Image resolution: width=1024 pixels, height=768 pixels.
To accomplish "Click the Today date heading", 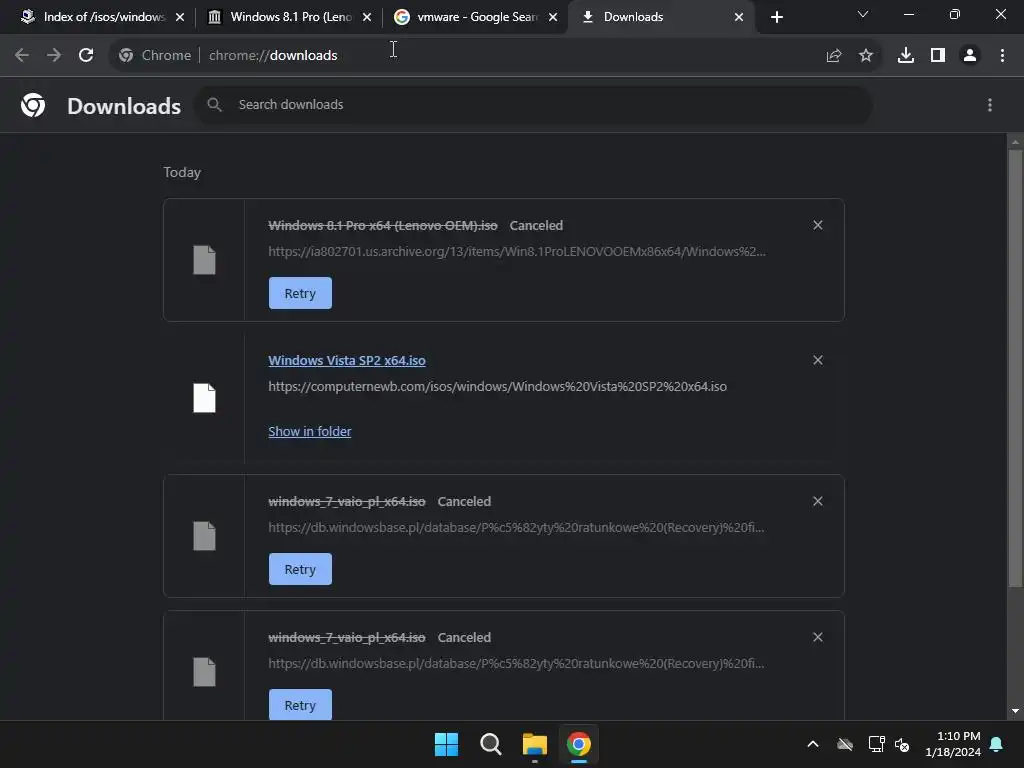I will click(182, 172).
